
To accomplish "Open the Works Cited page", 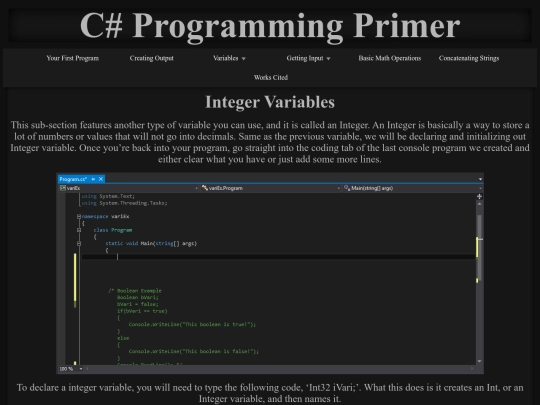I will pos(271,77).
